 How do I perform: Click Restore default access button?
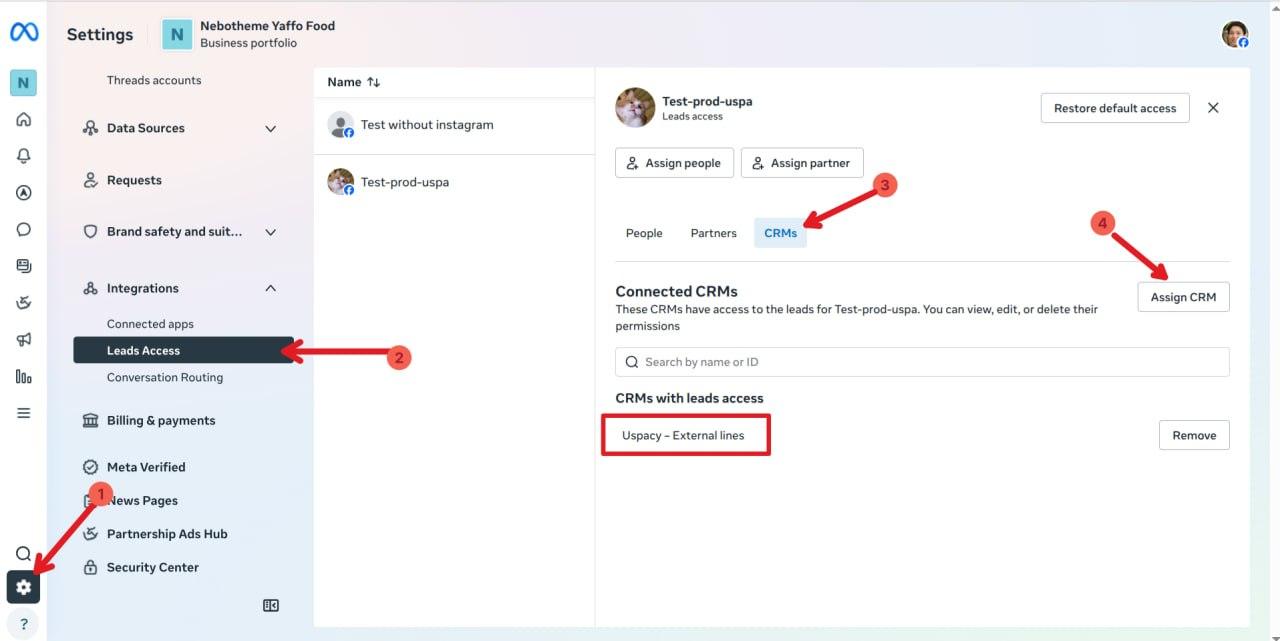click(x=1115, y=108)
